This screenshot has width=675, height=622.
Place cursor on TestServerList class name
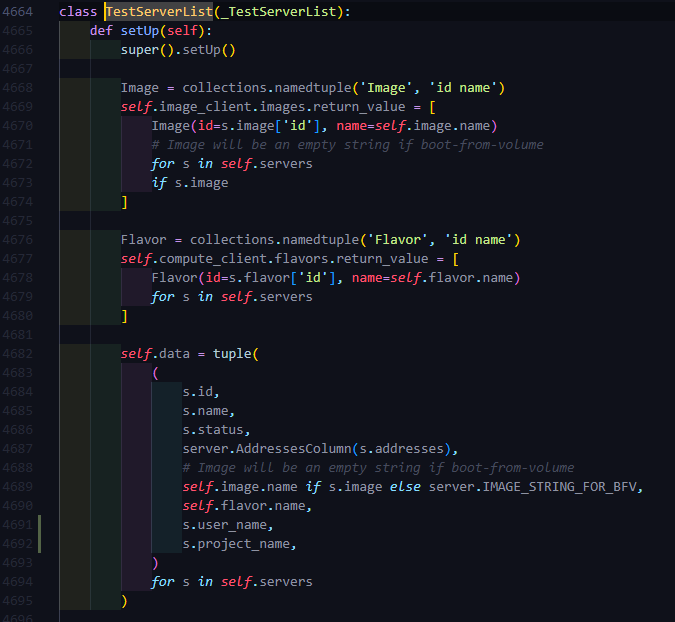click(x=158, y=11)
